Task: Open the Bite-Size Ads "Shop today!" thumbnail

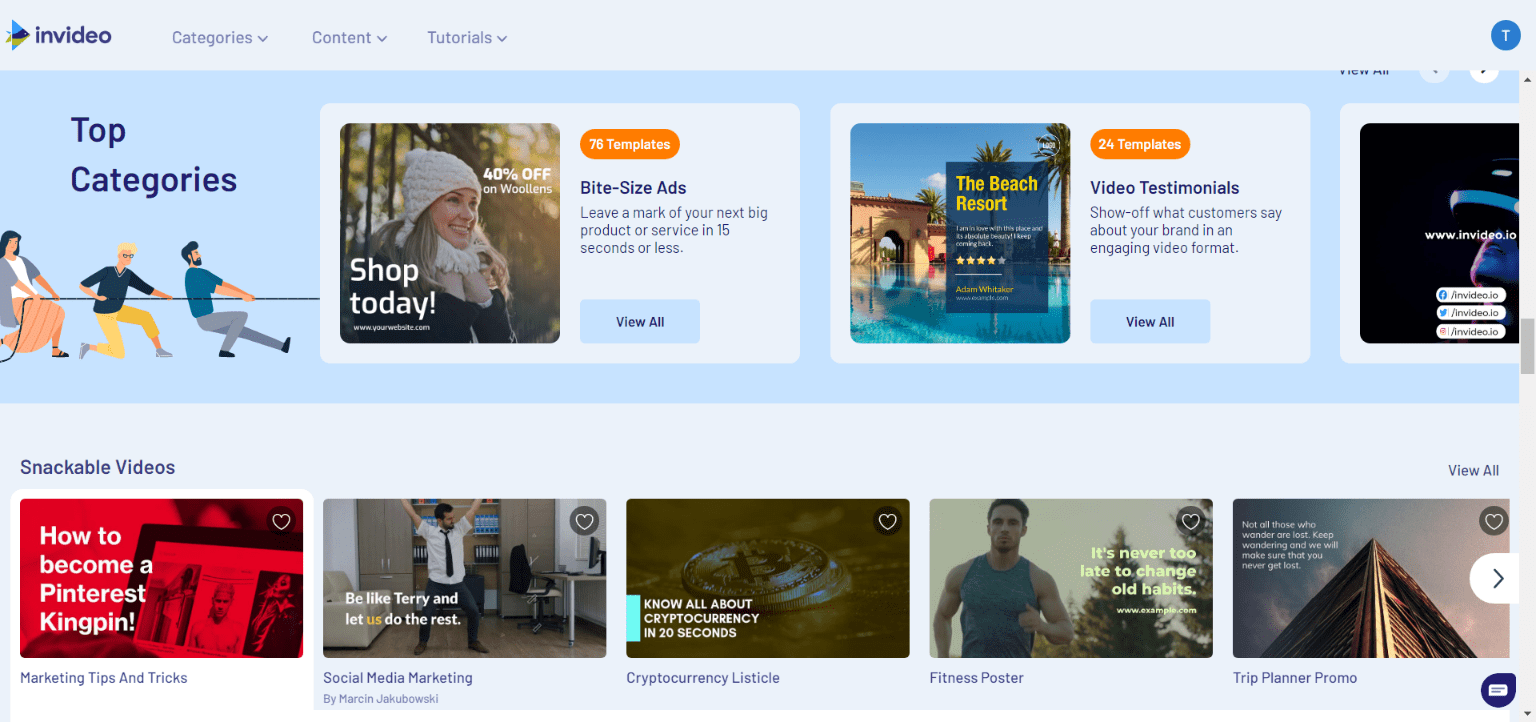Action: (450, 233)
